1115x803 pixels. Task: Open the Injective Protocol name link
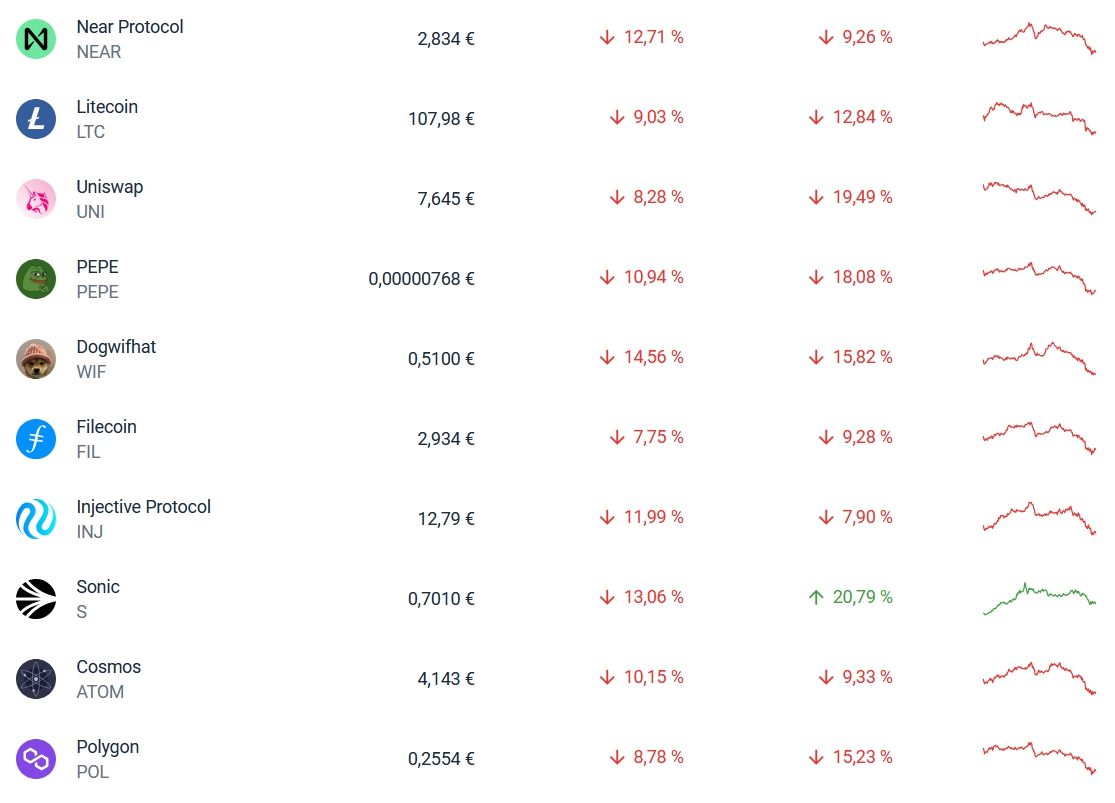click(x=143, y=507)
